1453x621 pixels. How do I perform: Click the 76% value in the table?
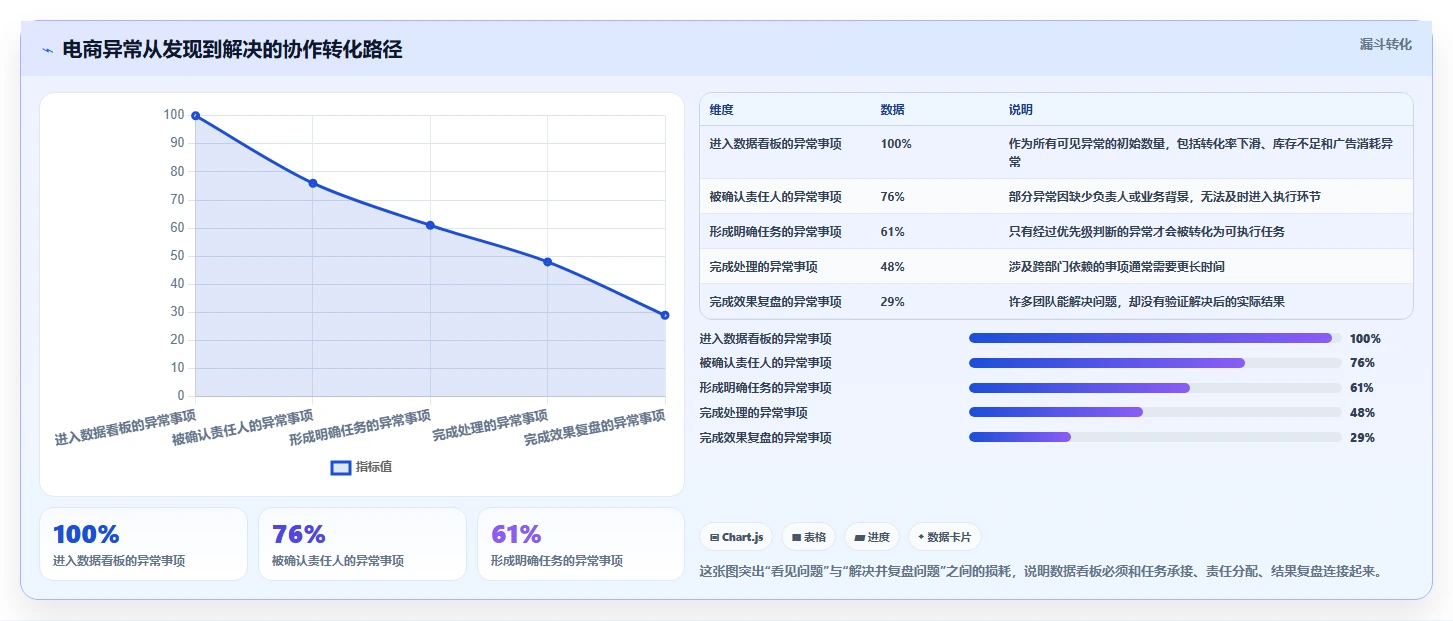point(893,197)
